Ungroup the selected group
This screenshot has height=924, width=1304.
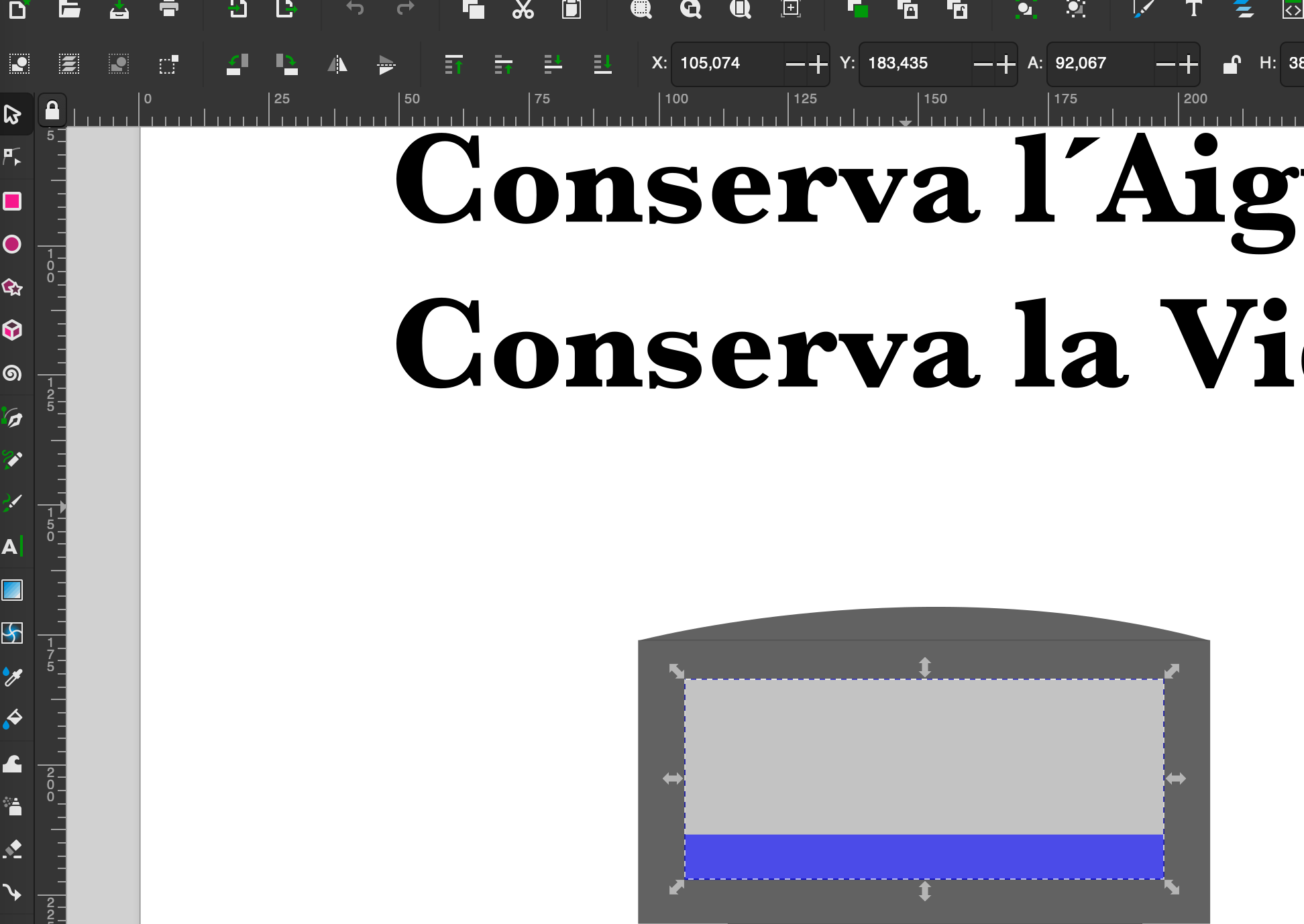pyautogui.click(x=1075, y=9)
